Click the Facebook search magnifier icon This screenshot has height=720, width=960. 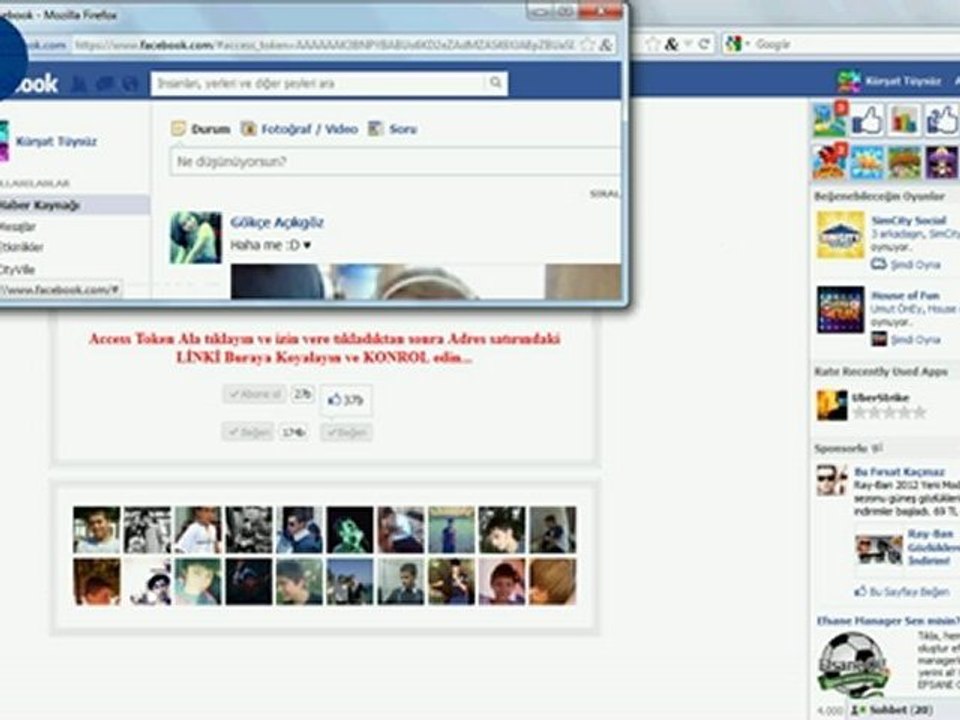tap(495, 83)
